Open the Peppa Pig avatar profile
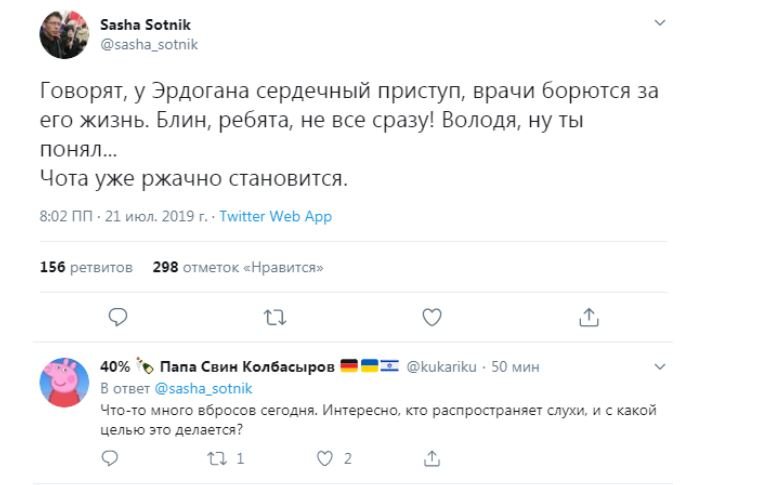Viewport: 778px width, 485px height. [63, 383]
